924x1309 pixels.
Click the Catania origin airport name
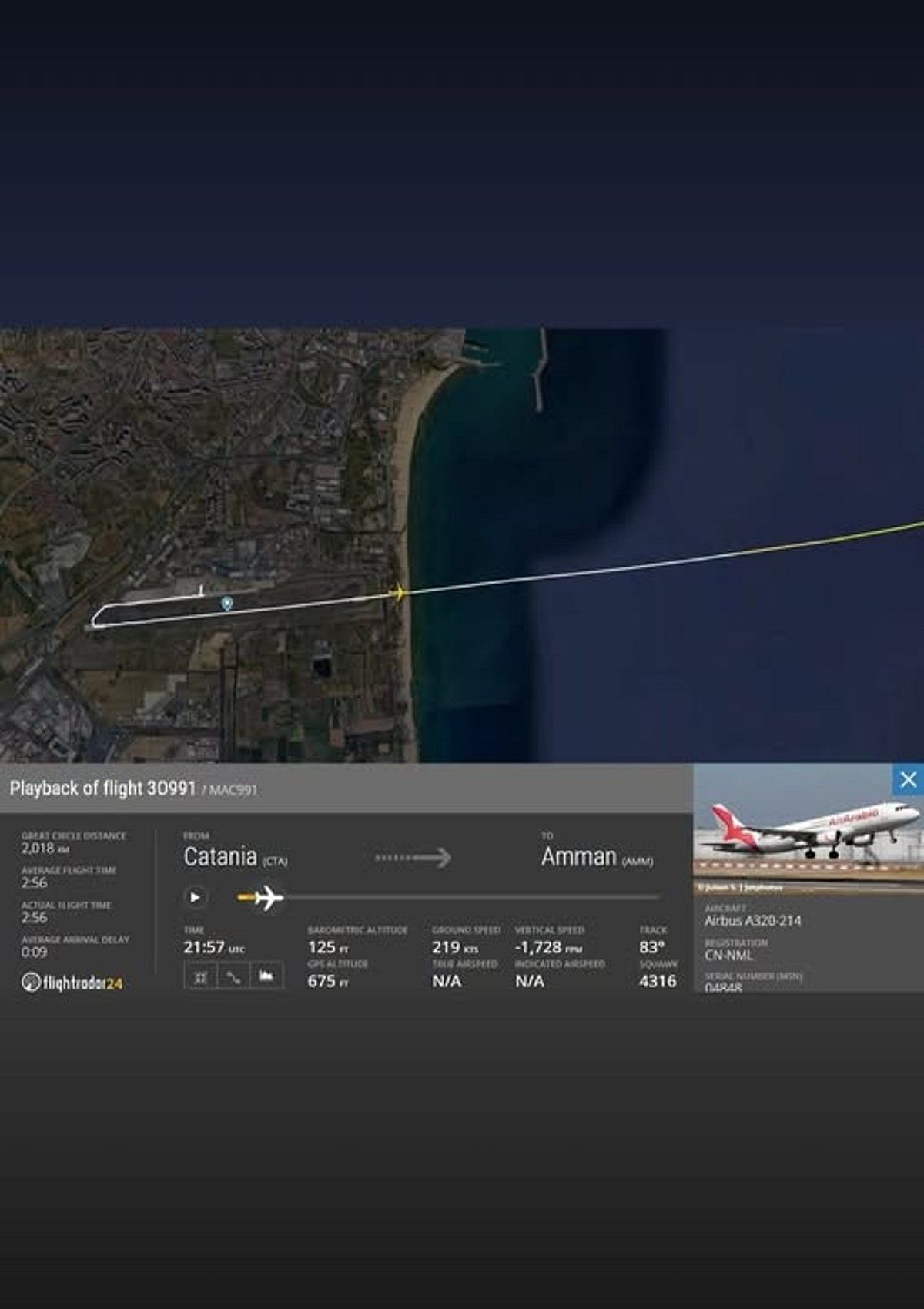(220, 856)
